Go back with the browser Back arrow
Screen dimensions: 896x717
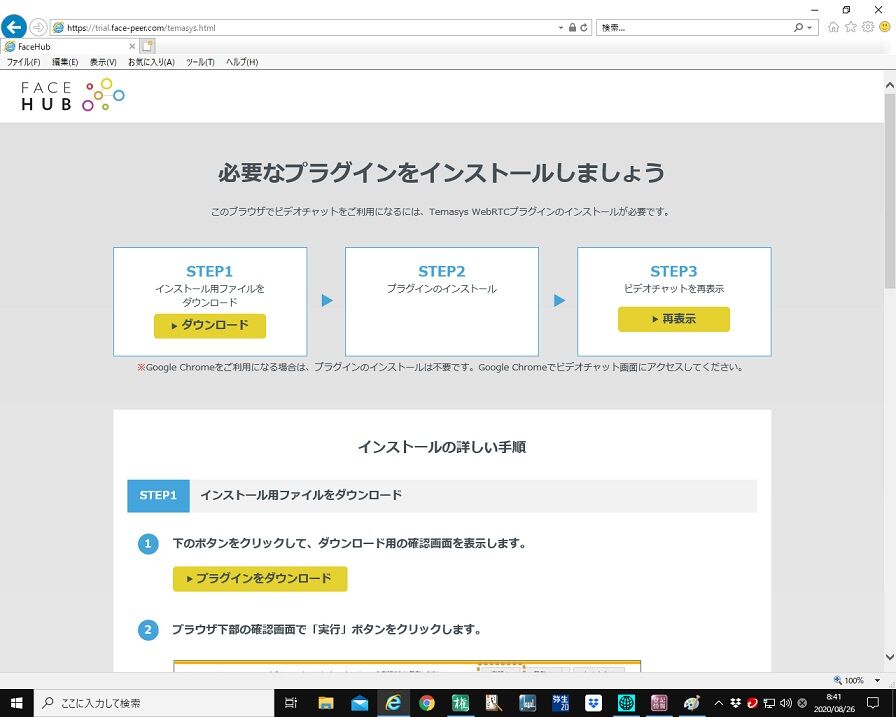(x=14, y=27)
